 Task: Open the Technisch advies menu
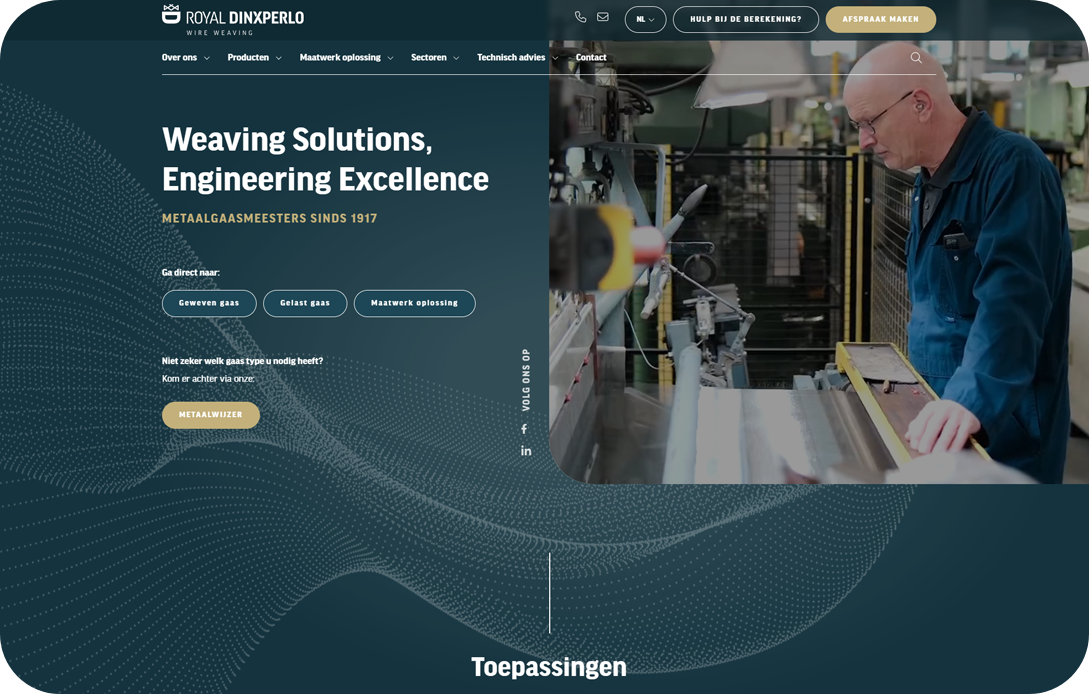[x=511, y=58]
